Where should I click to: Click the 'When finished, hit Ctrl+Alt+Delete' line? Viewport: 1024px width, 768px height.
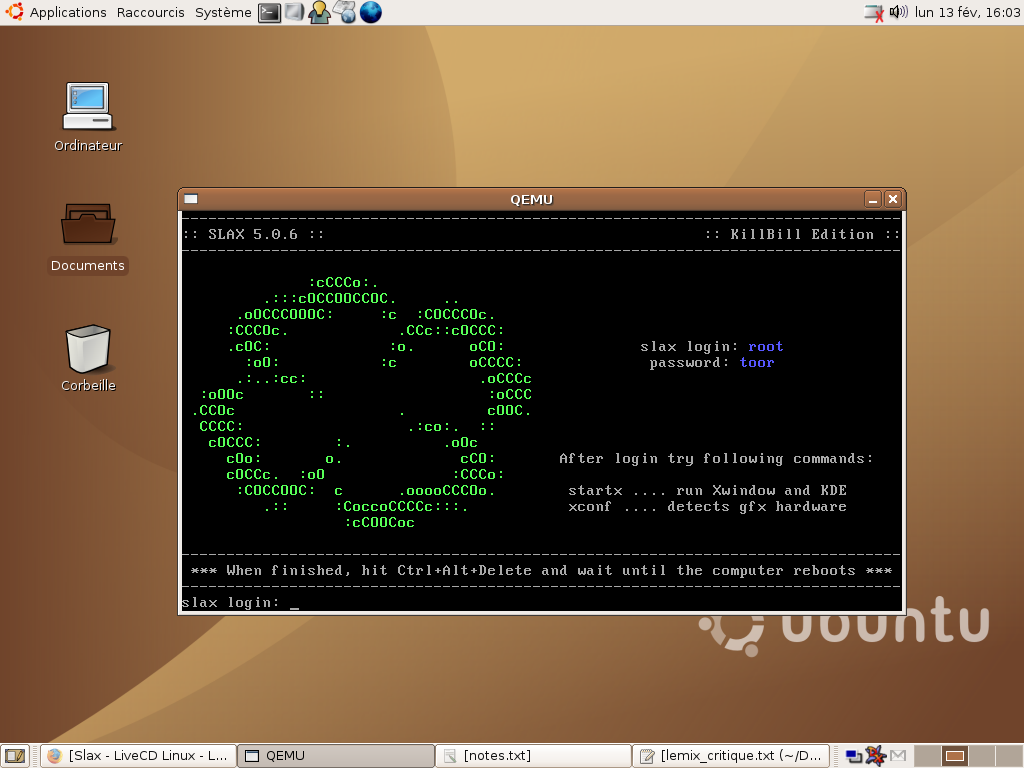pos(541,571)
